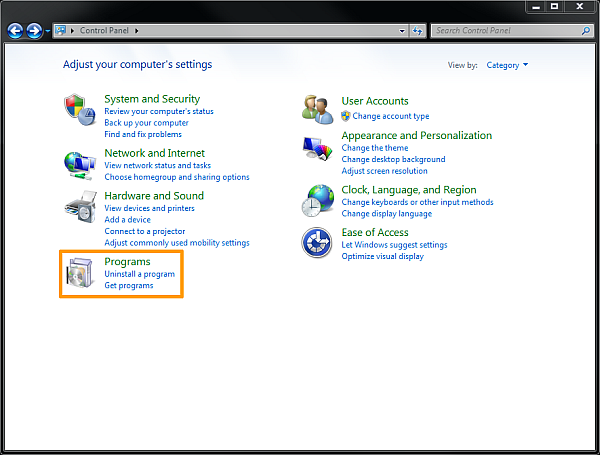This screenshot has height=455, width=600.
Task: Open Network and Internet category
Action: pyautogui.click(x=155, y=153)
